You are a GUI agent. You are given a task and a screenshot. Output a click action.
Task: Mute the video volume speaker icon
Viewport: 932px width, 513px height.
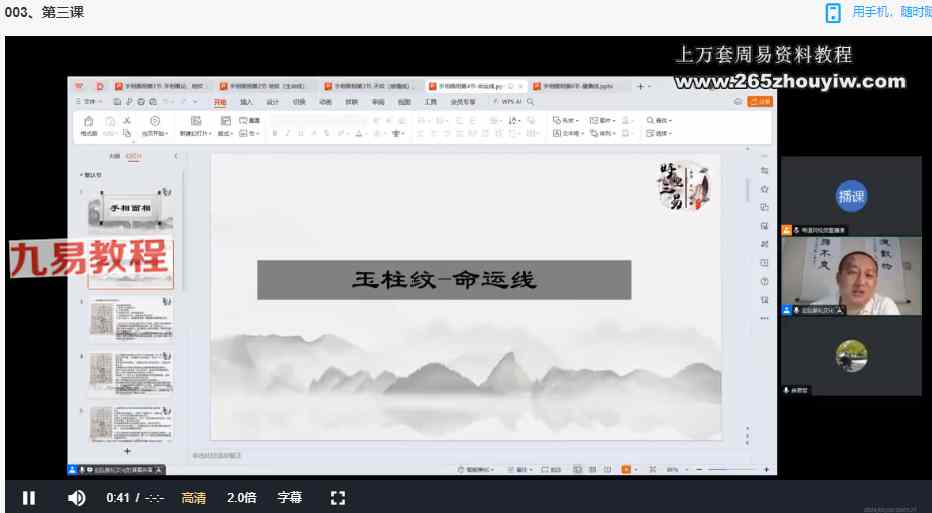pos(76,498)
